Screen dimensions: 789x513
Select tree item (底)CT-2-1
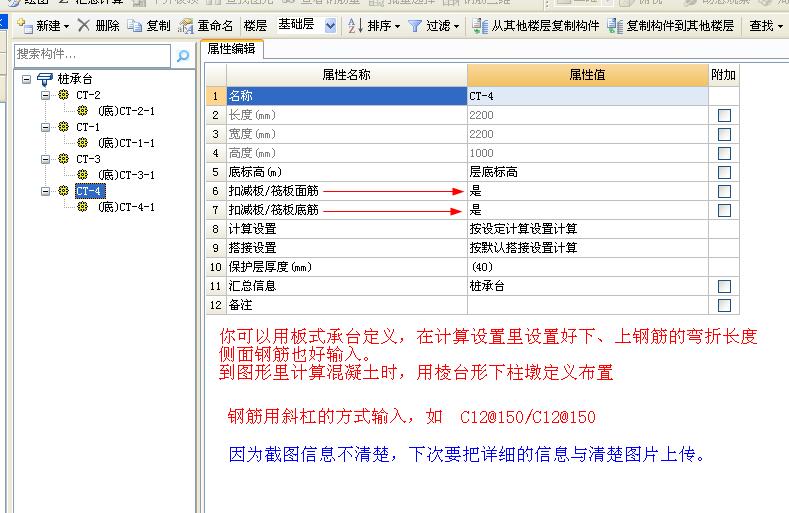click(126, 111)
